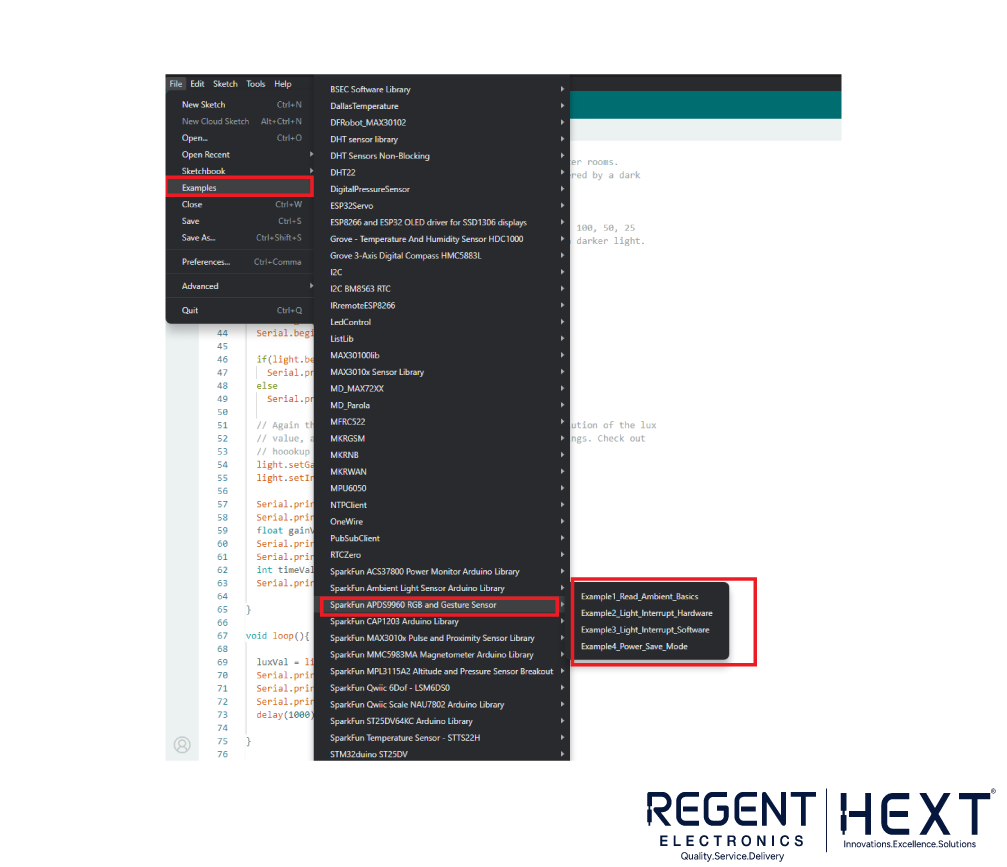Open the File menu
The image size is (1007, 867).
[x=176, y=84]
